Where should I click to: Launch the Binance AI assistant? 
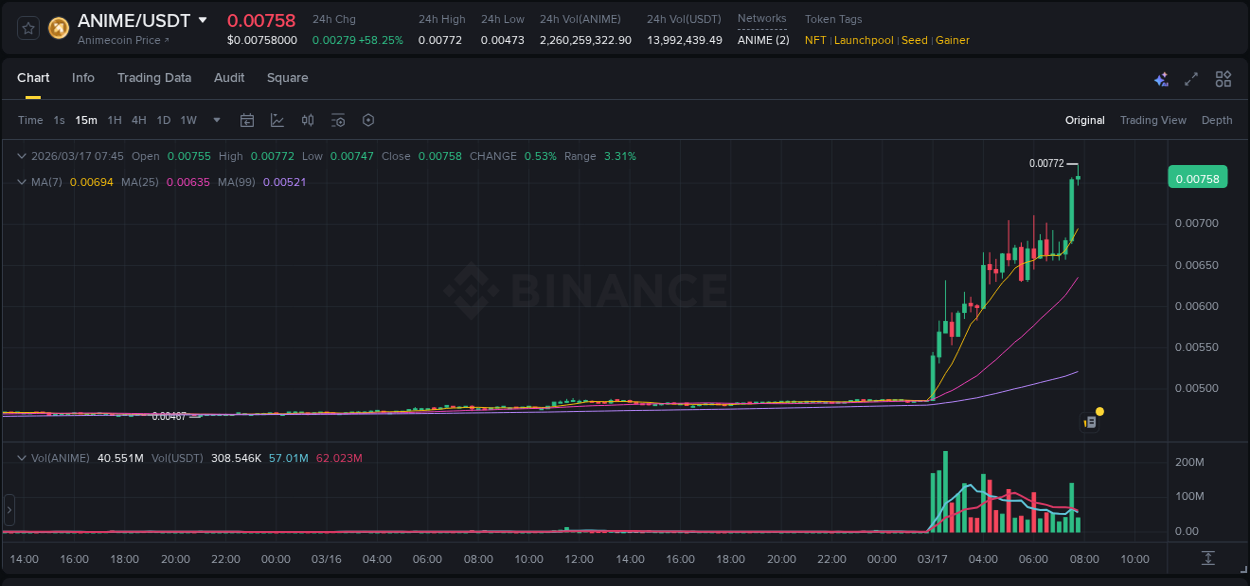1161,78
